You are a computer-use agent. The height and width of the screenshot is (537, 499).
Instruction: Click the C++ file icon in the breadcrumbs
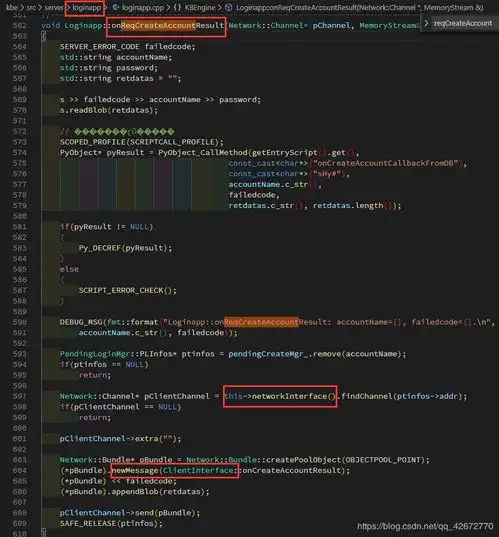coord(116,7)
